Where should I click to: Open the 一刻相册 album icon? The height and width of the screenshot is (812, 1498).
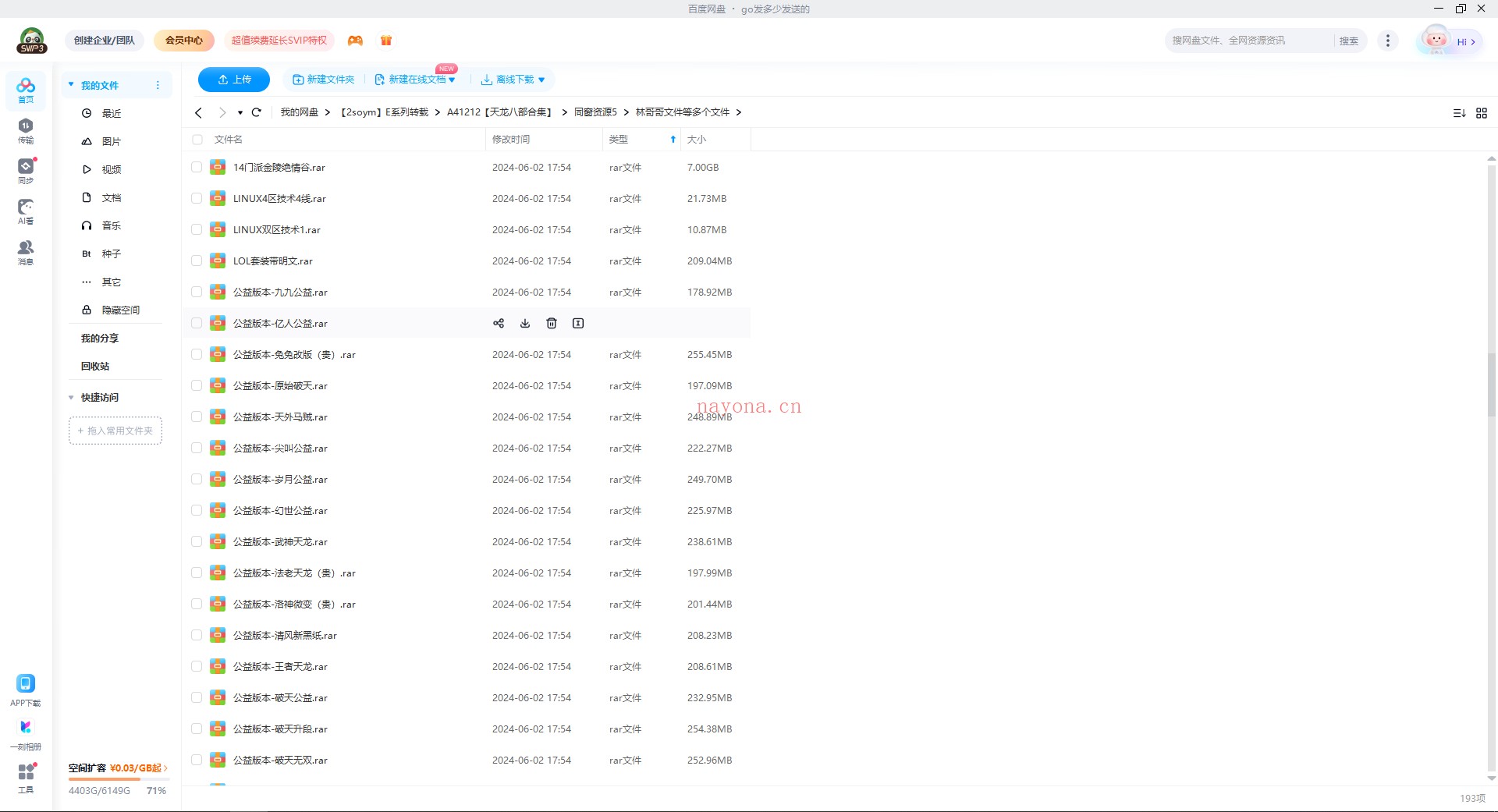(26, 734)
